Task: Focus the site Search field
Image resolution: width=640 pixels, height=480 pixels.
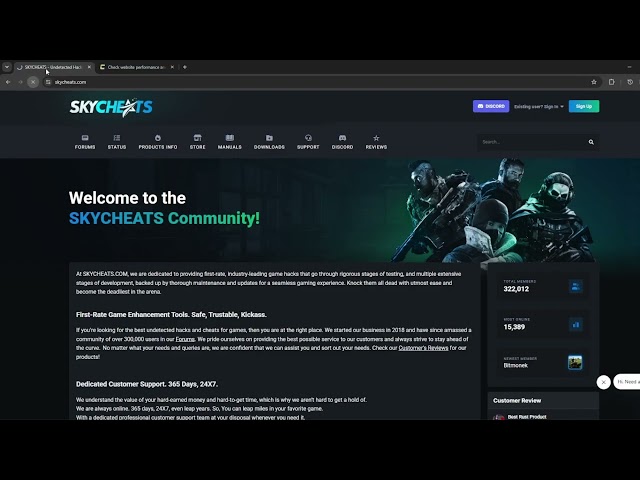Action: pyautogui.click(x=533, y=142)
